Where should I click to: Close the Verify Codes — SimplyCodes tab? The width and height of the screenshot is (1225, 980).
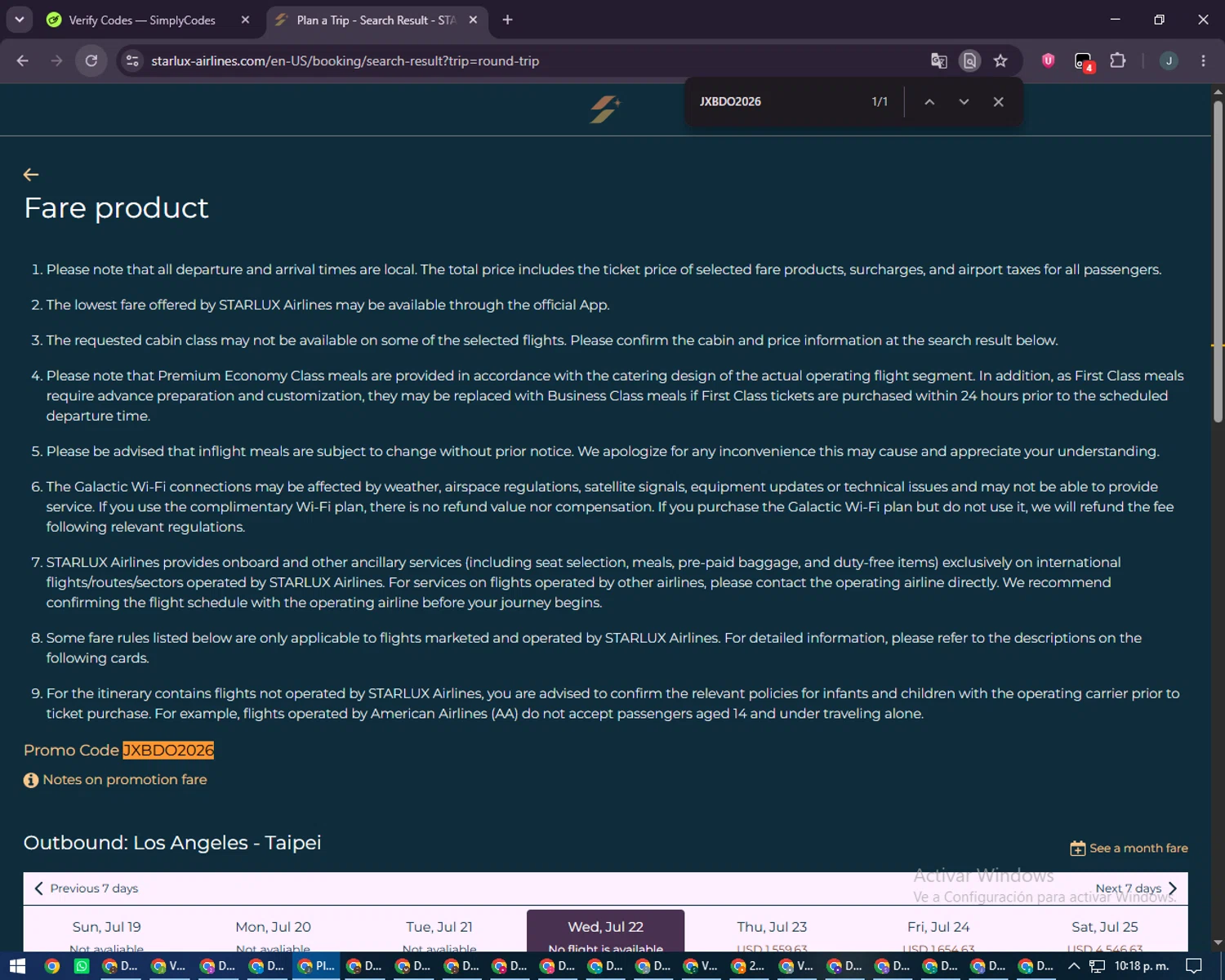pos(245,20)
